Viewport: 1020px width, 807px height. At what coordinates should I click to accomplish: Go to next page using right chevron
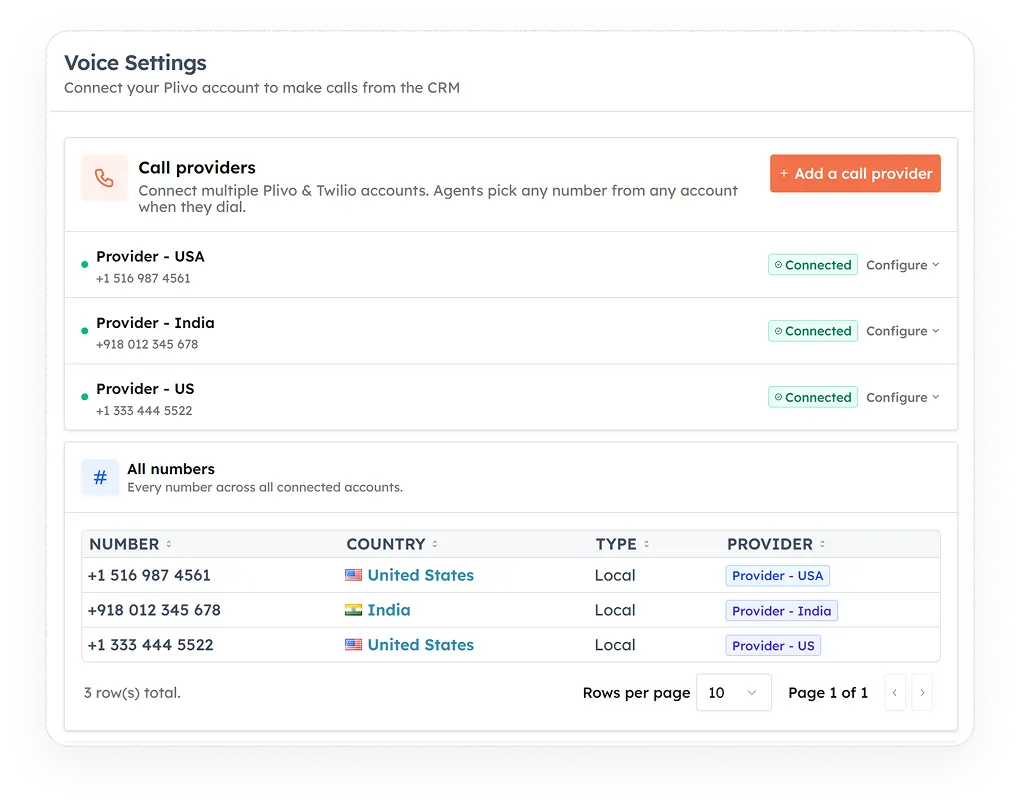pyautogui.click(x=922, y=693)
